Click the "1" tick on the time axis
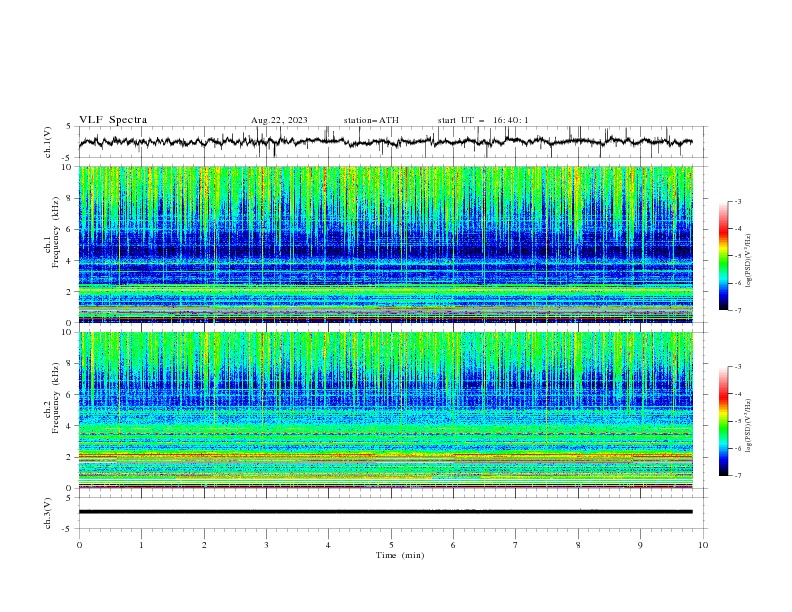Viewport: 792px width, 612px height. (x=141, y=545)
